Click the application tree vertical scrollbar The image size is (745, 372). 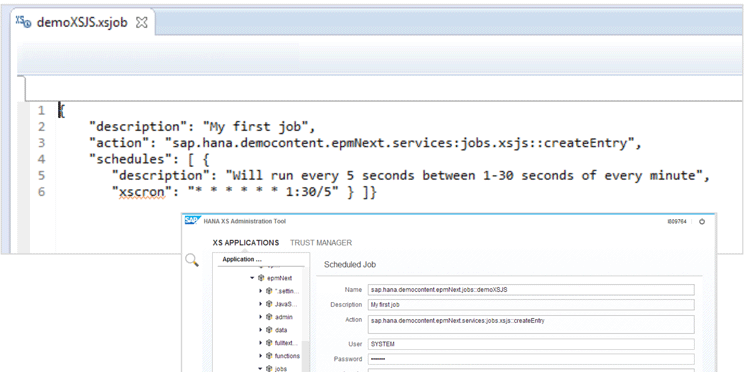coord(306,319)
